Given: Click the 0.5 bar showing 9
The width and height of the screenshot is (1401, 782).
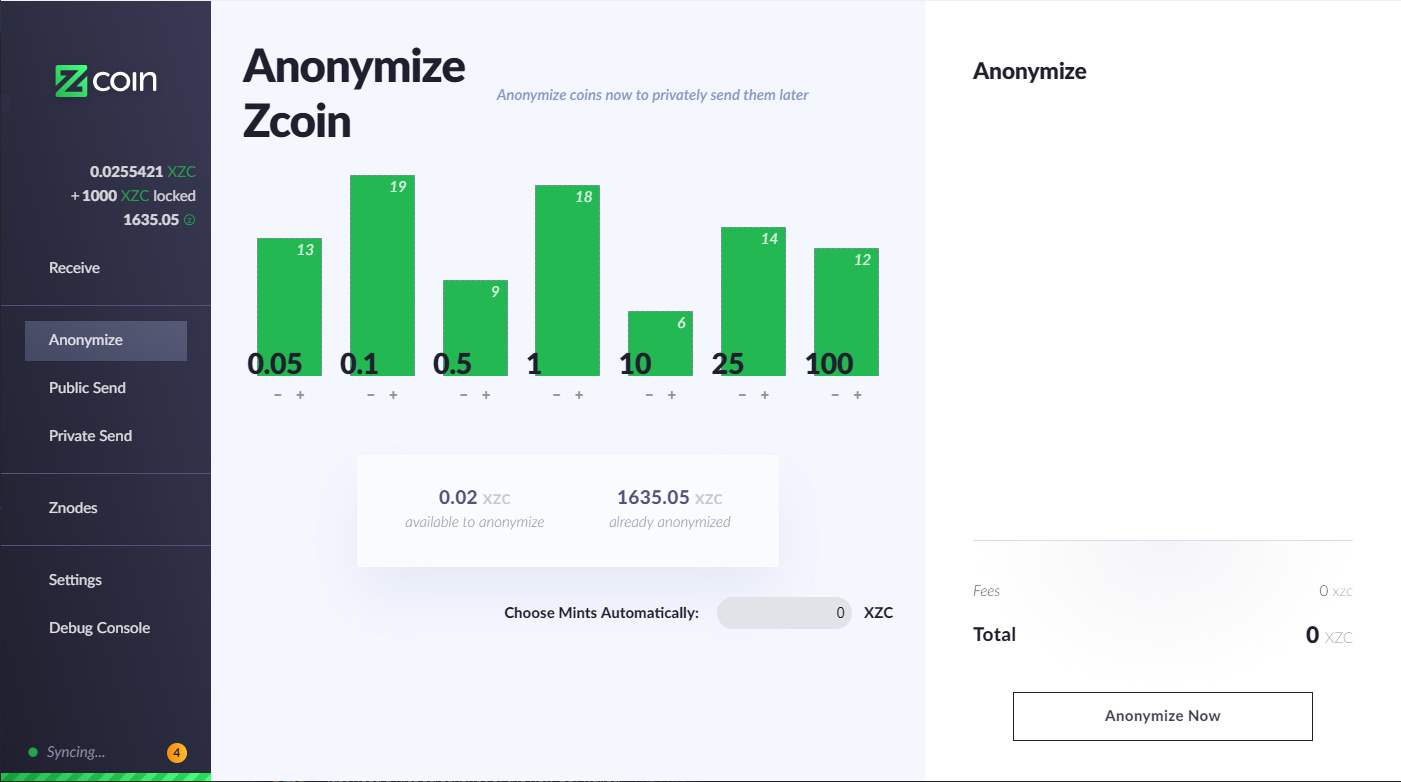Looking at the screenshot, I should click(x=475, y=328).
